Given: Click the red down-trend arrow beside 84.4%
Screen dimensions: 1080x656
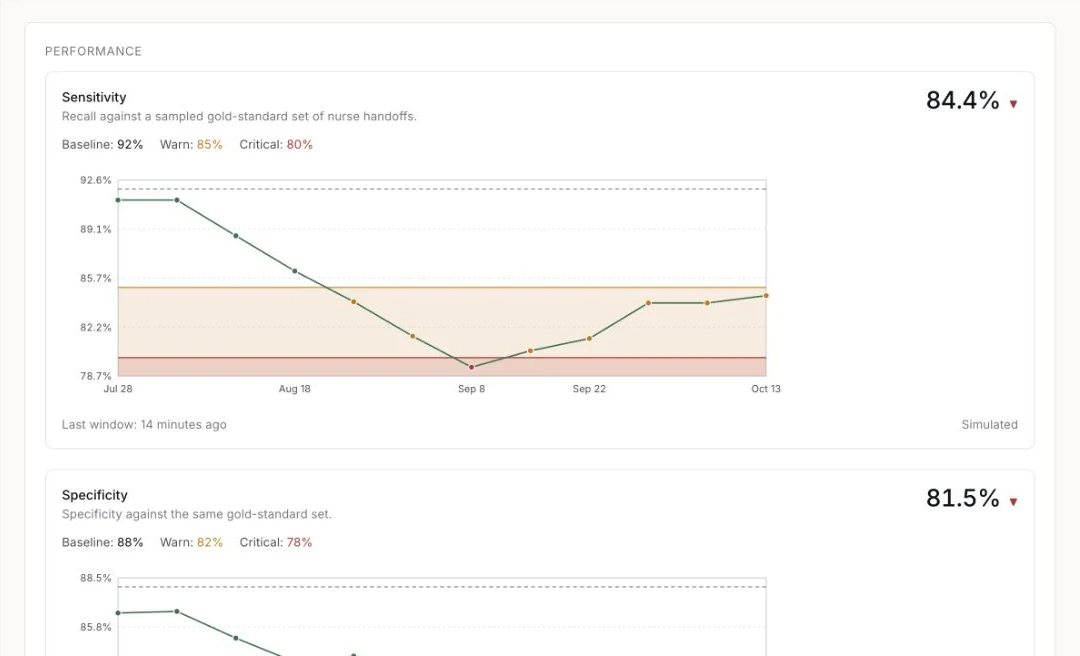Looking at the screenshot, I should [1013, 104].
